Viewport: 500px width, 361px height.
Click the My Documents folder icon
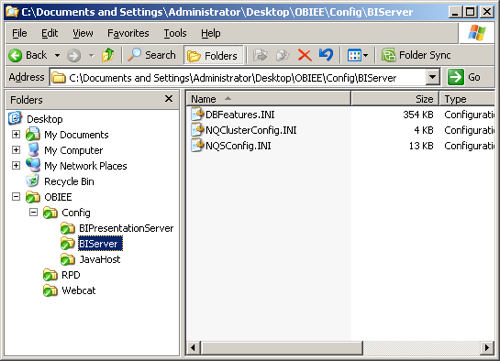click(33, 134)
